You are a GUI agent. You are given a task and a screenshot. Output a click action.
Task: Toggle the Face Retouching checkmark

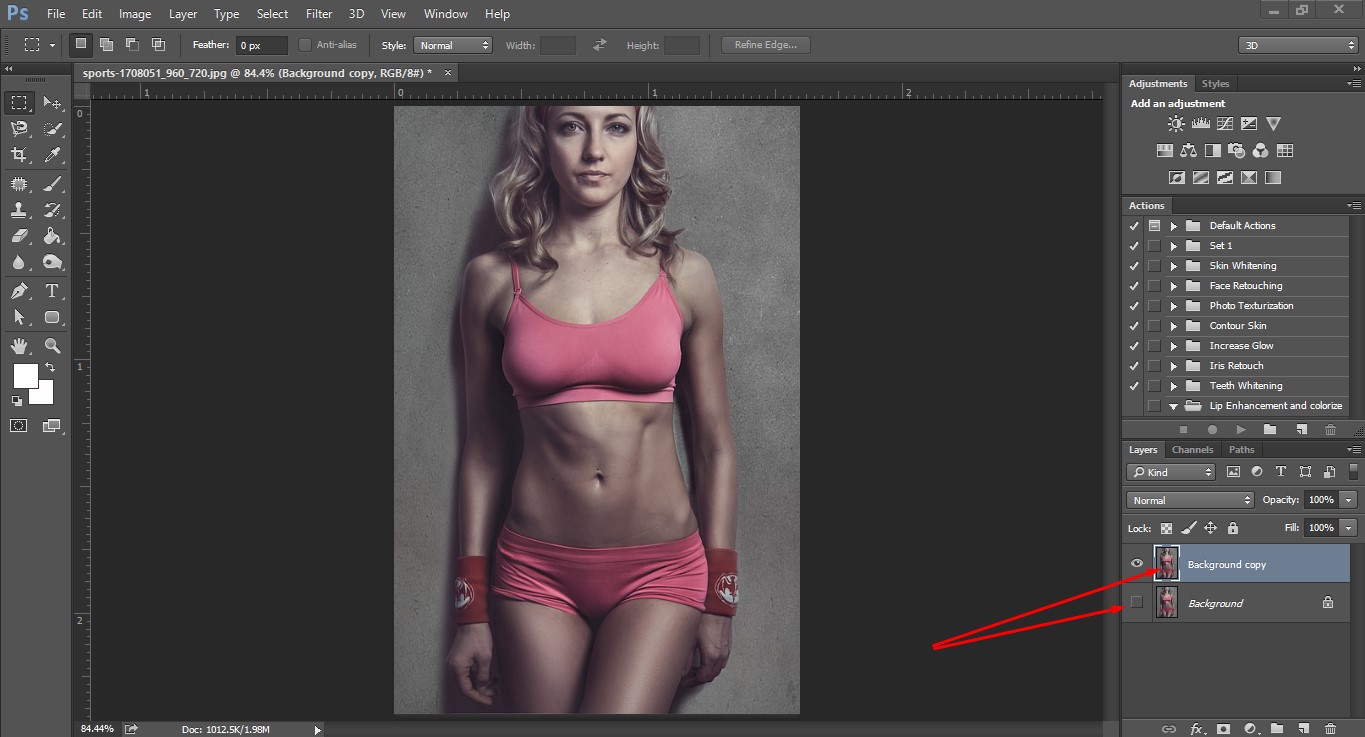click(x=1134, y=286)
